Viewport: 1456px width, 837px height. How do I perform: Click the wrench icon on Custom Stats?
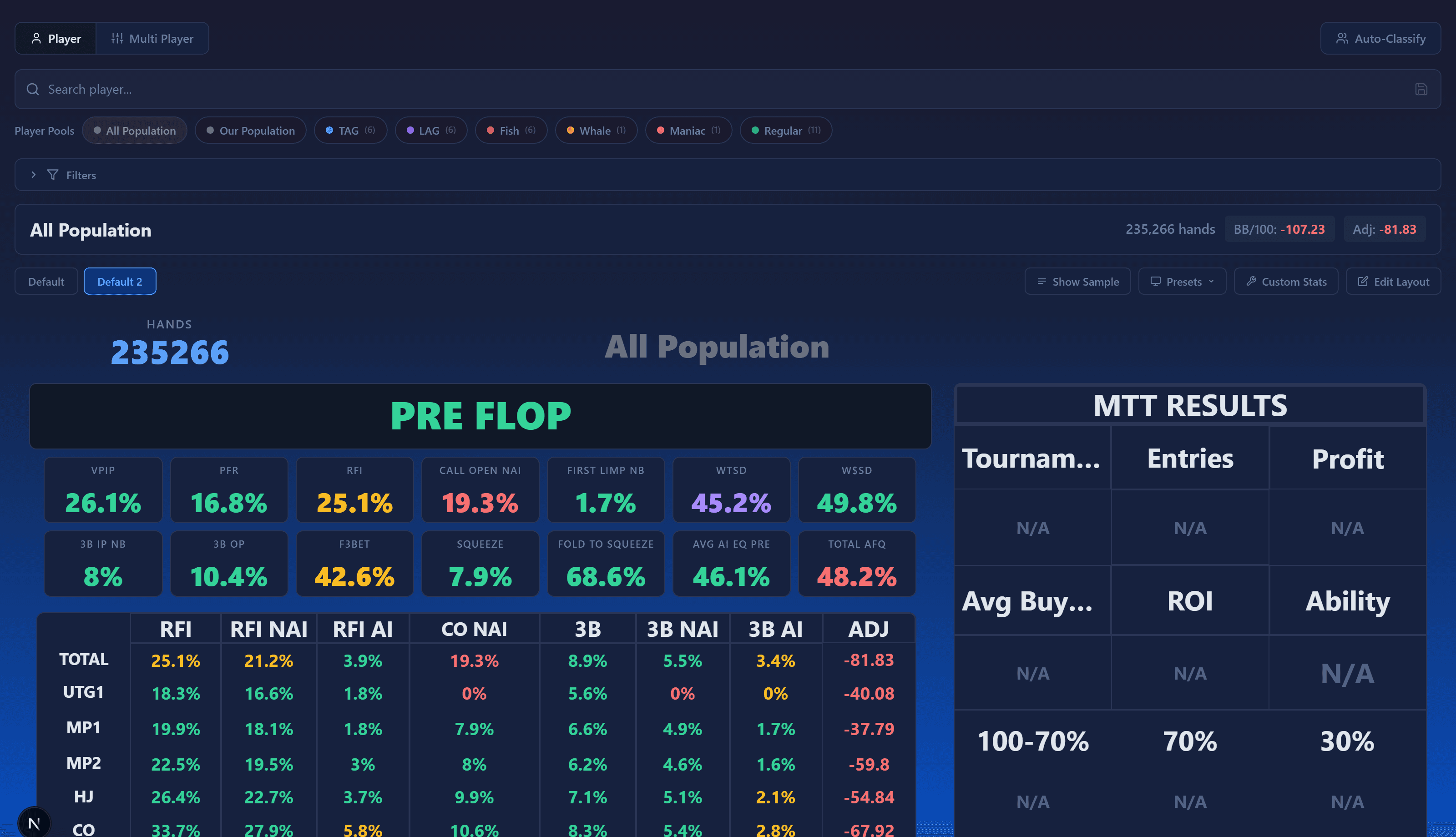click(x=1251, y=281)
